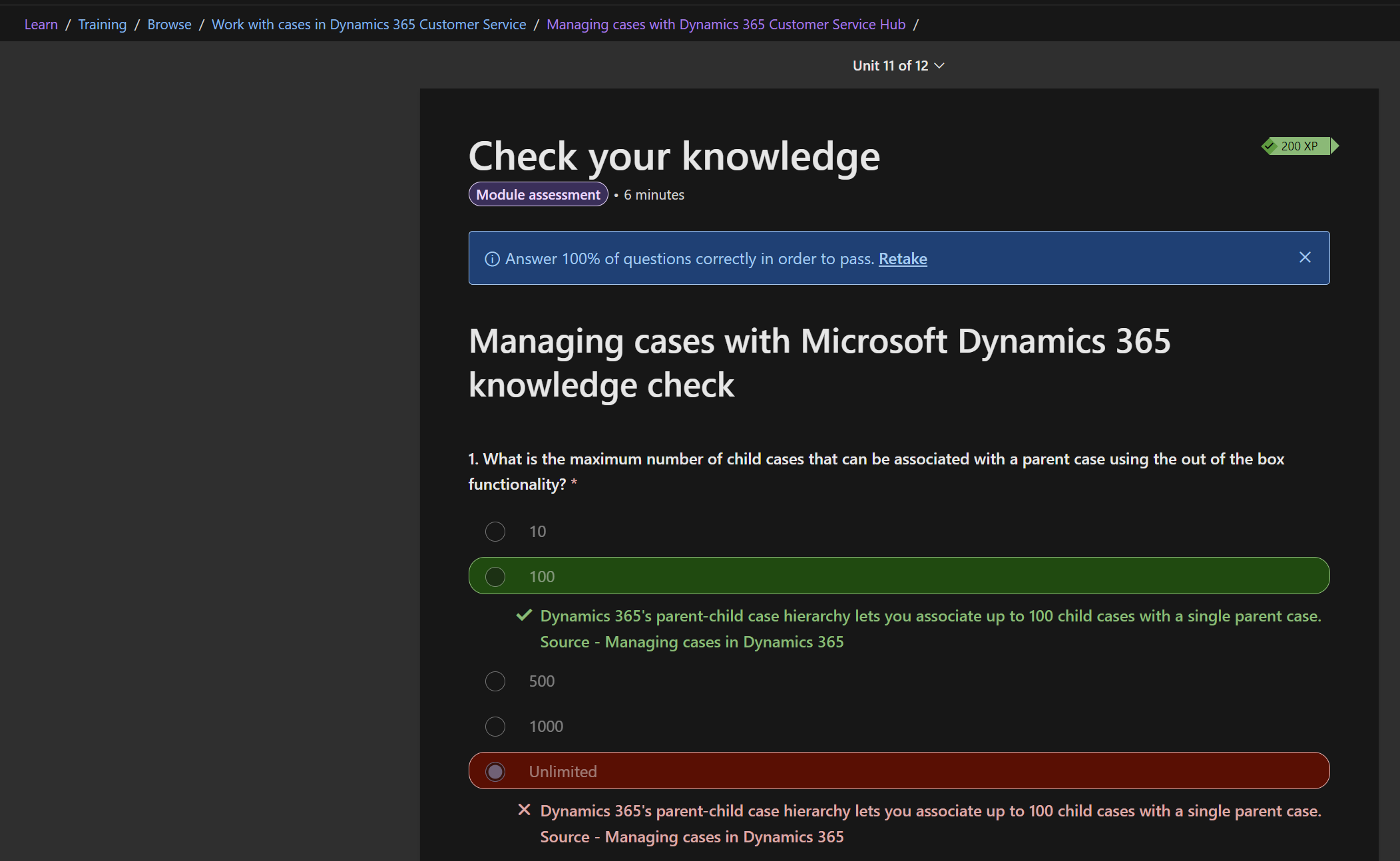Expand the Unit 11 of 12 dropdown
Viewport: 1400px width, 861px height.
tap(897, 64)
